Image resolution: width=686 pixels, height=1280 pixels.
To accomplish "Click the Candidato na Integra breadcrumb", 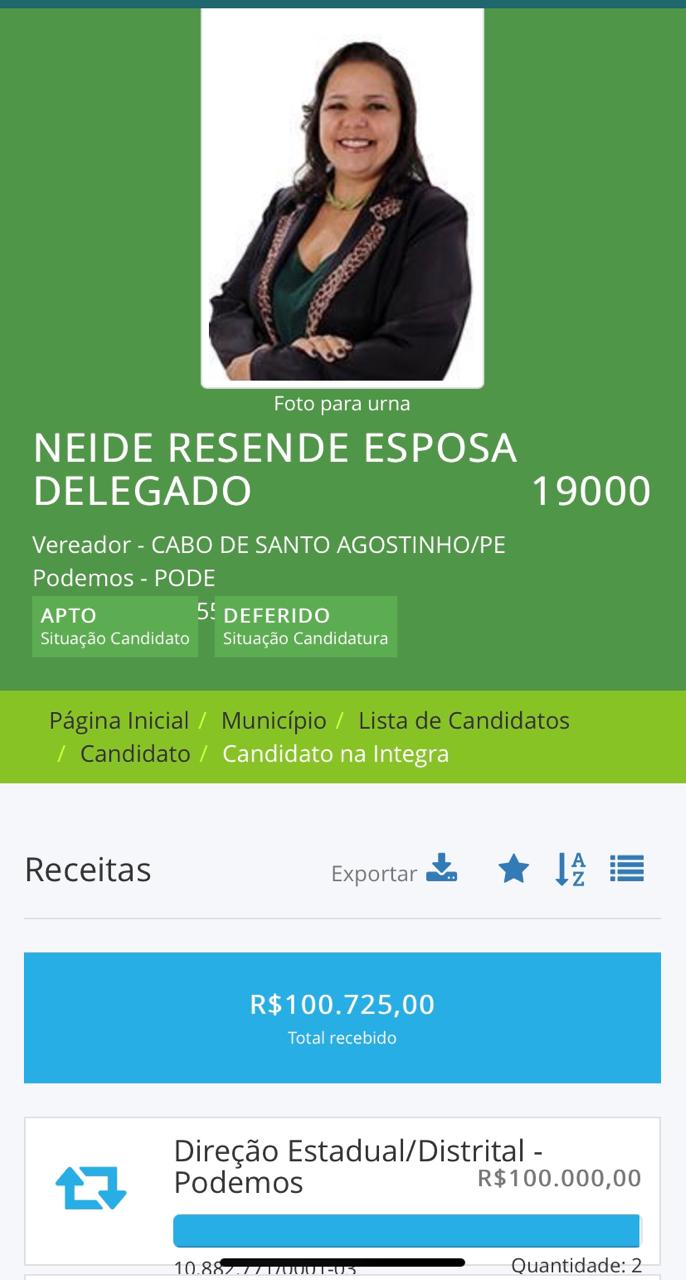I will click(x=335, y=754).
